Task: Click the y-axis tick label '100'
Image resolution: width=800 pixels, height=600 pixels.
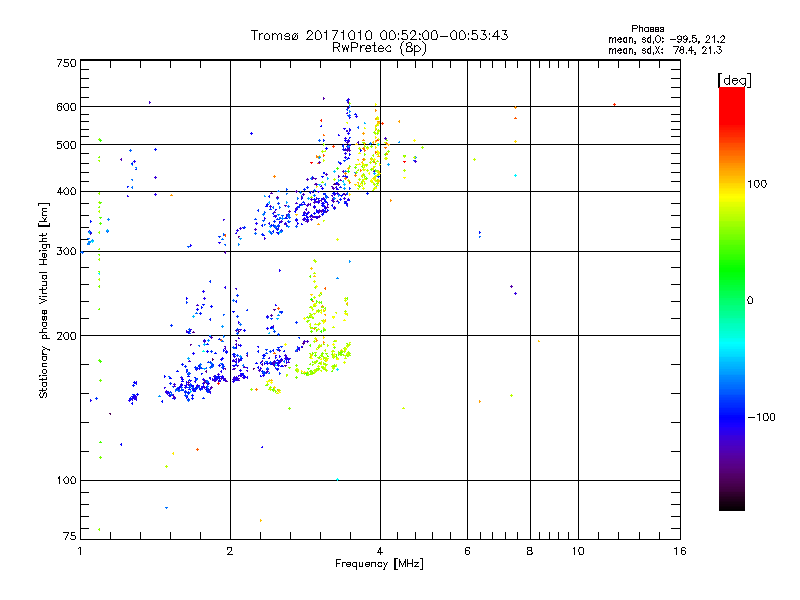Action: (x=66, y=481)
